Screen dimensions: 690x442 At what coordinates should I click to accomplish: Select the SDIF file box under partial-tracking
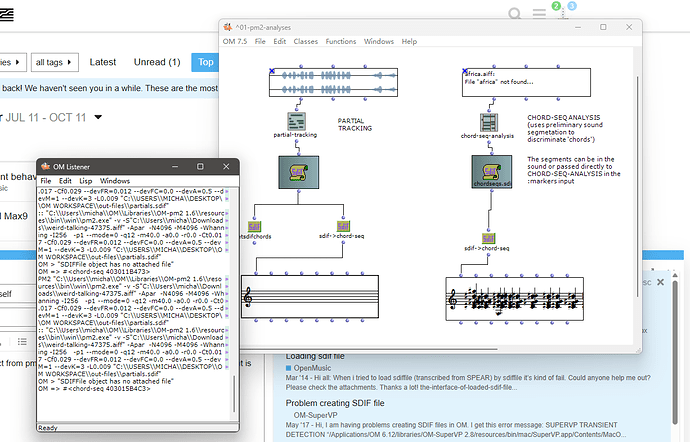pyautogui.click(x=296, y=174)
